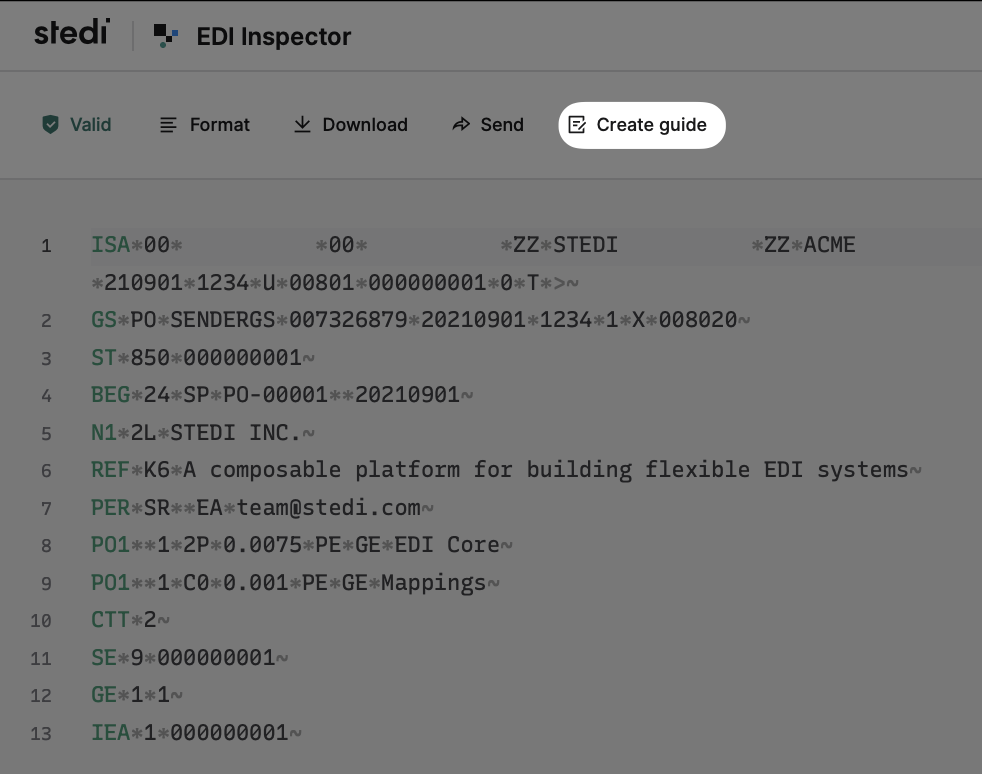Screen dimensions: 982x774
Task: Select transaction code 850
Action: pyautogui.click(x=150, y=358)
